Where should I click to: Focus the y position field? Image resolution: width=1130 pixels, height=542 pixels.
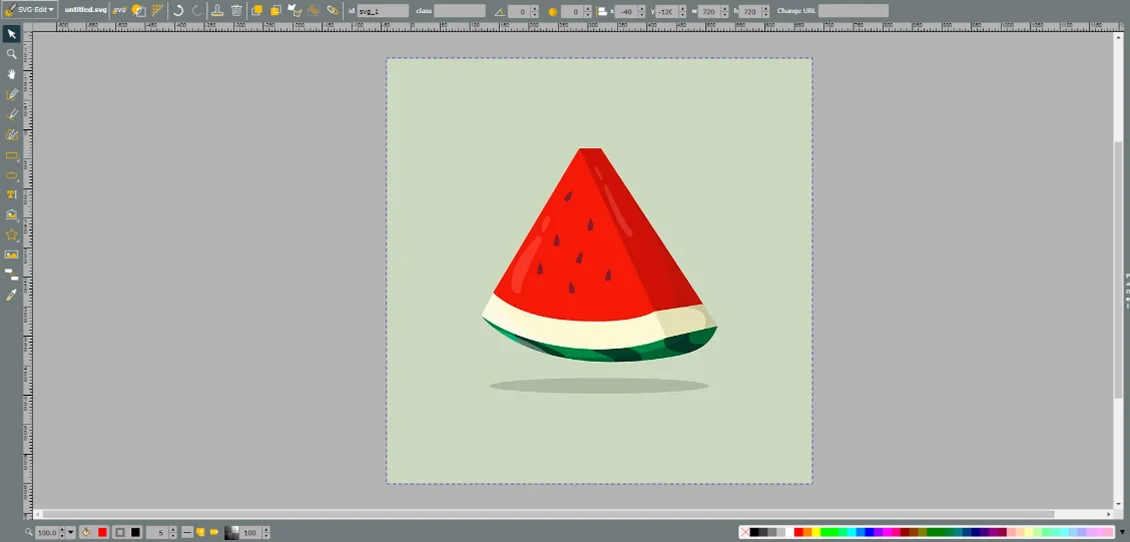667,12
